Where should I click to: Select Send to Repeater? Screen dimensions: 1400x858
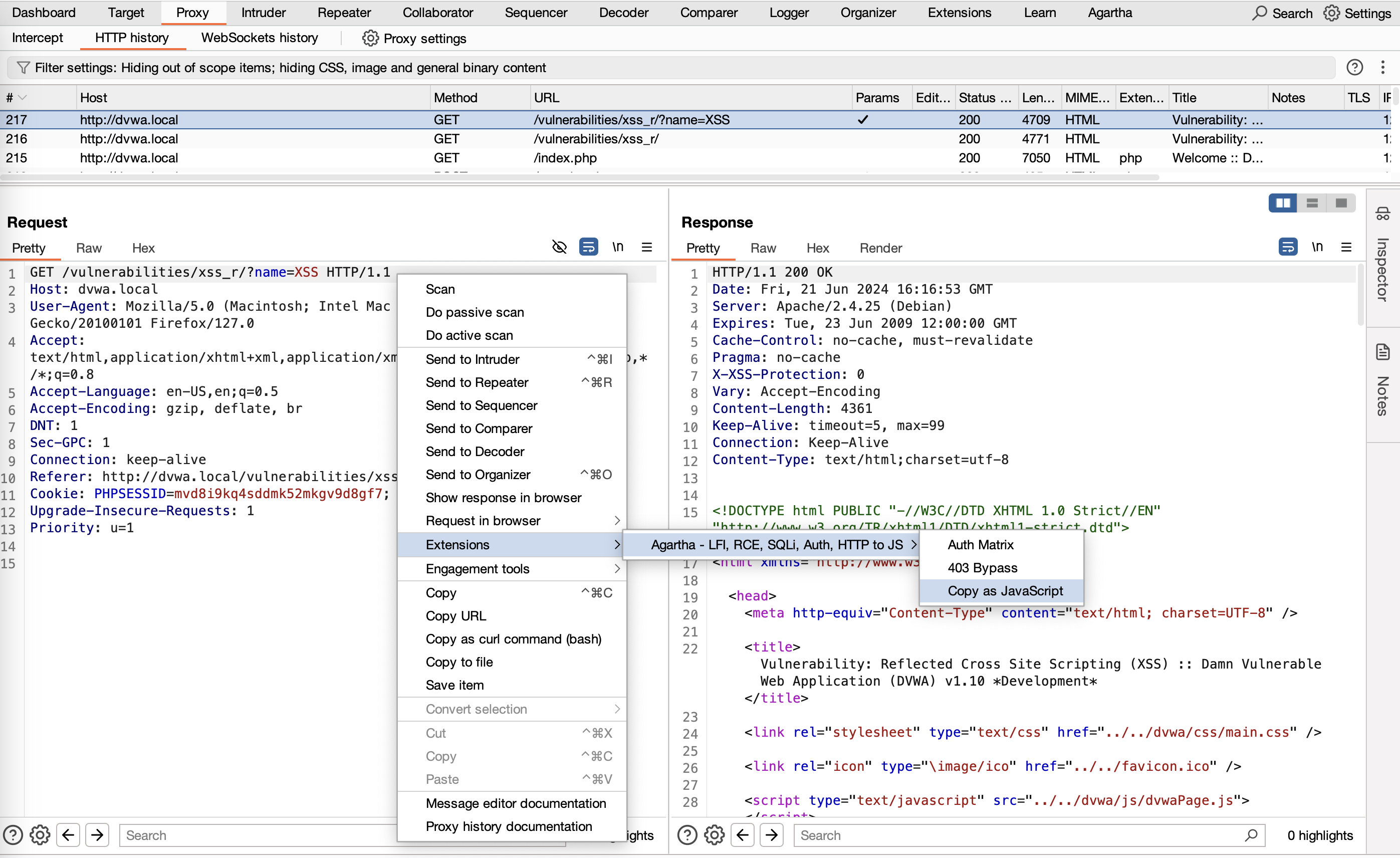512,382
